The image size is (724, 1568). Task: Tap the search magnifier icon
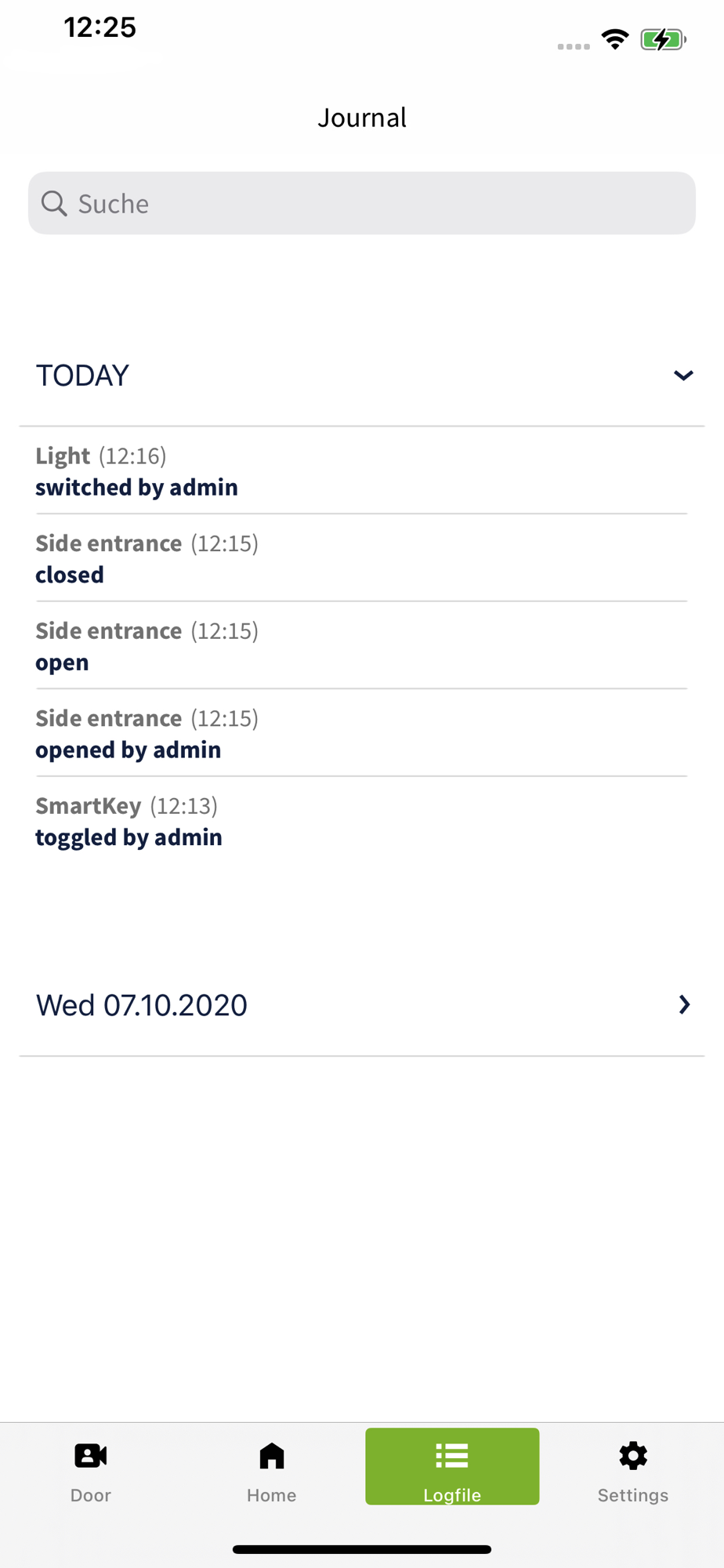(54, 203)
